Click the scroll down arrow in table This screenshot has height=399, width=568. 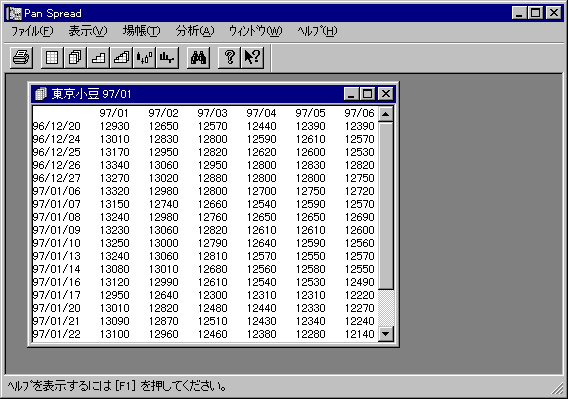(386, 333)
